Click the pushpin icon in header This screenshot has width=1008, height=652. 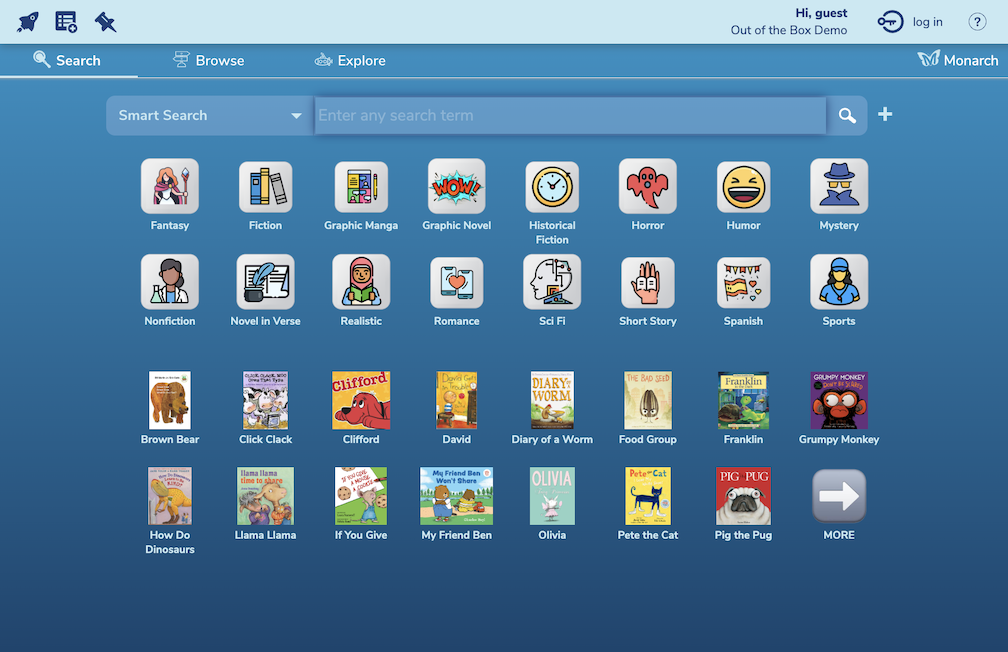[105, 22]
